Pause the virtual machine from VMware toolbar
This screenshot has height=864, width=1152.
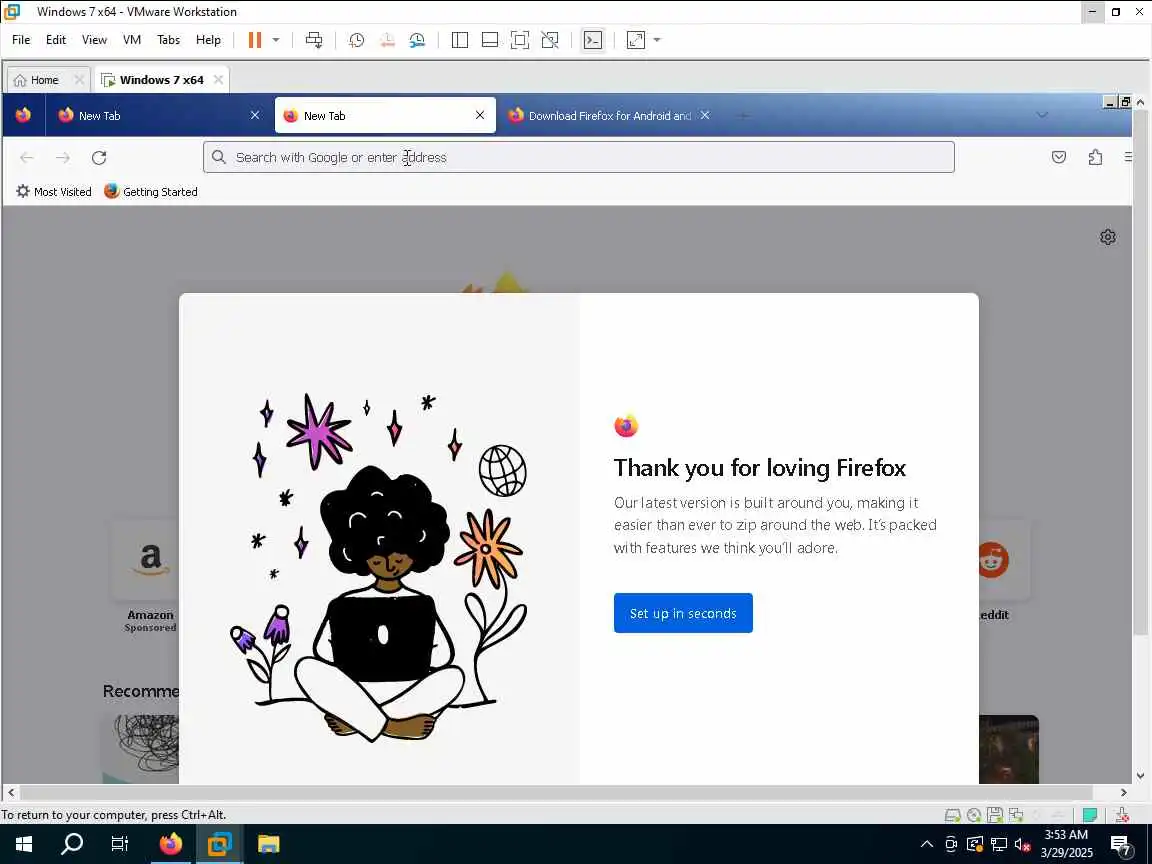(255, 40)
